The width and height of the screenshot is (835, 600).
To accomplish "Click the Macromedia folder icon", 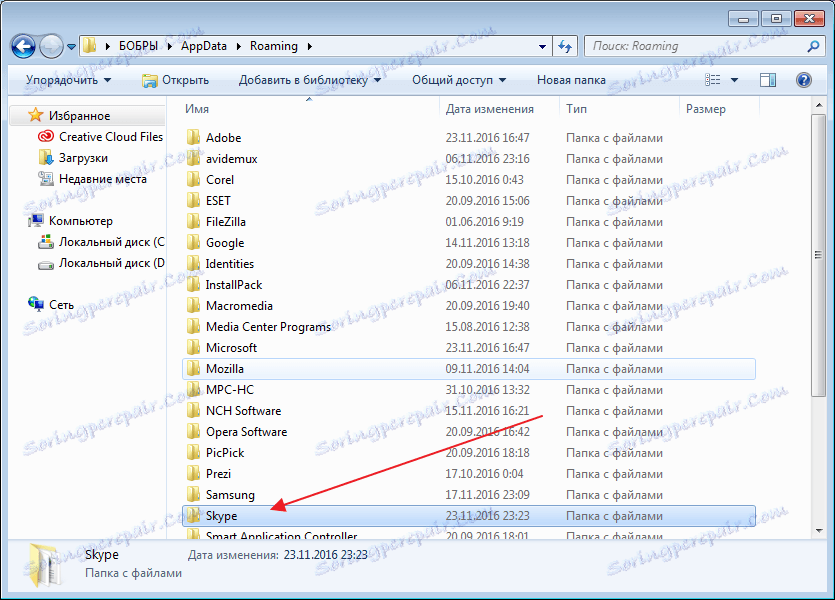I will tap(193, 306).
